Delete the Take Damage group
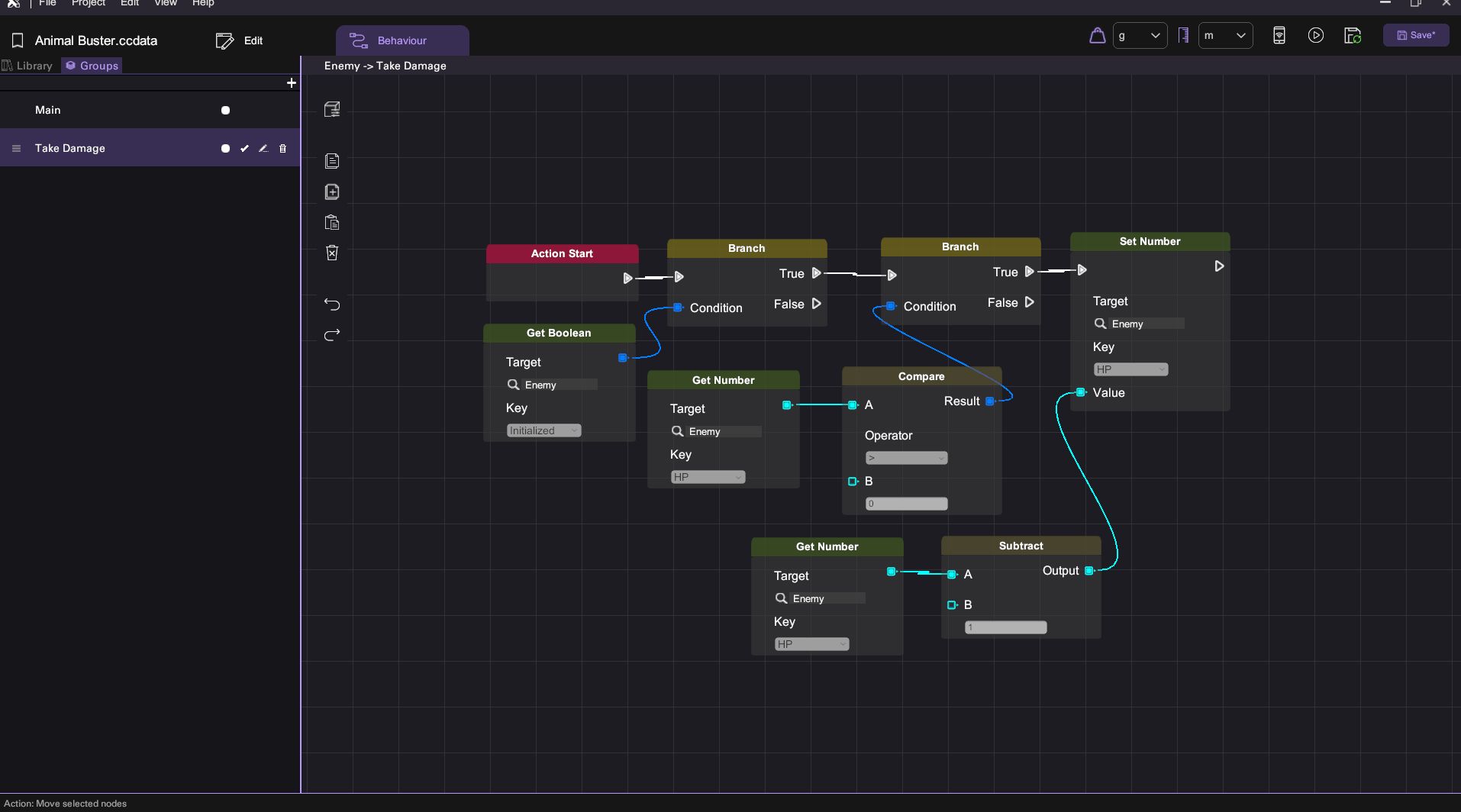 (x=282, y=148)
